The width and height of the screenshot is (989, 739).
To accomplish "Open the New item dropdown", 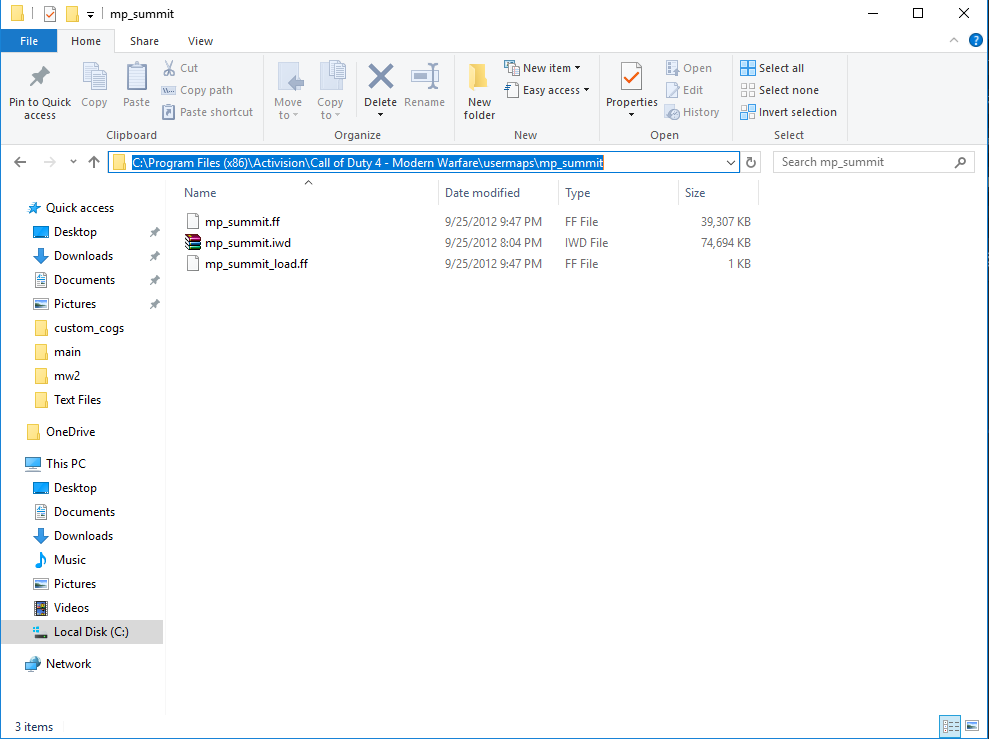I will click(x=542, y=68).
